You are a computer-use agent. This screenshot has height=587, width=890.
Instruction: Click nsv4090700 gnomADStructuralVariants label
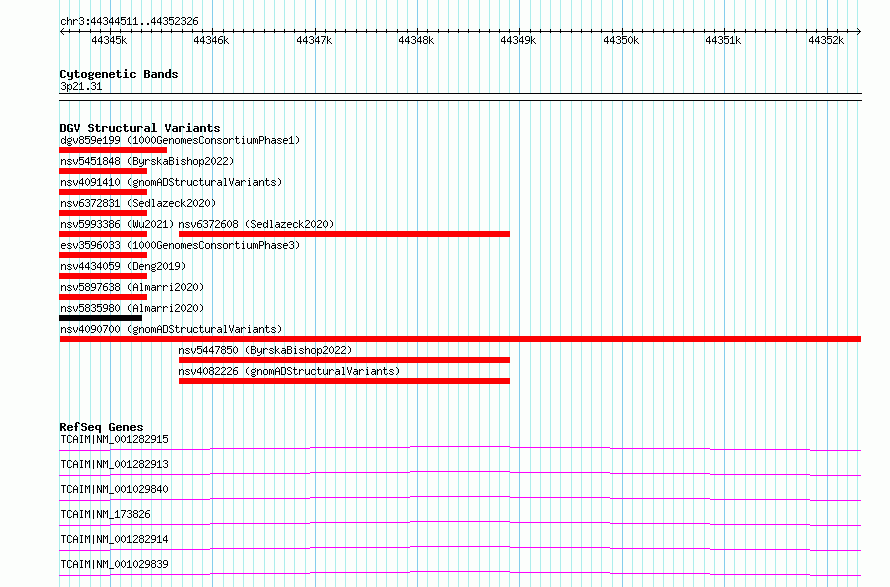171,329
